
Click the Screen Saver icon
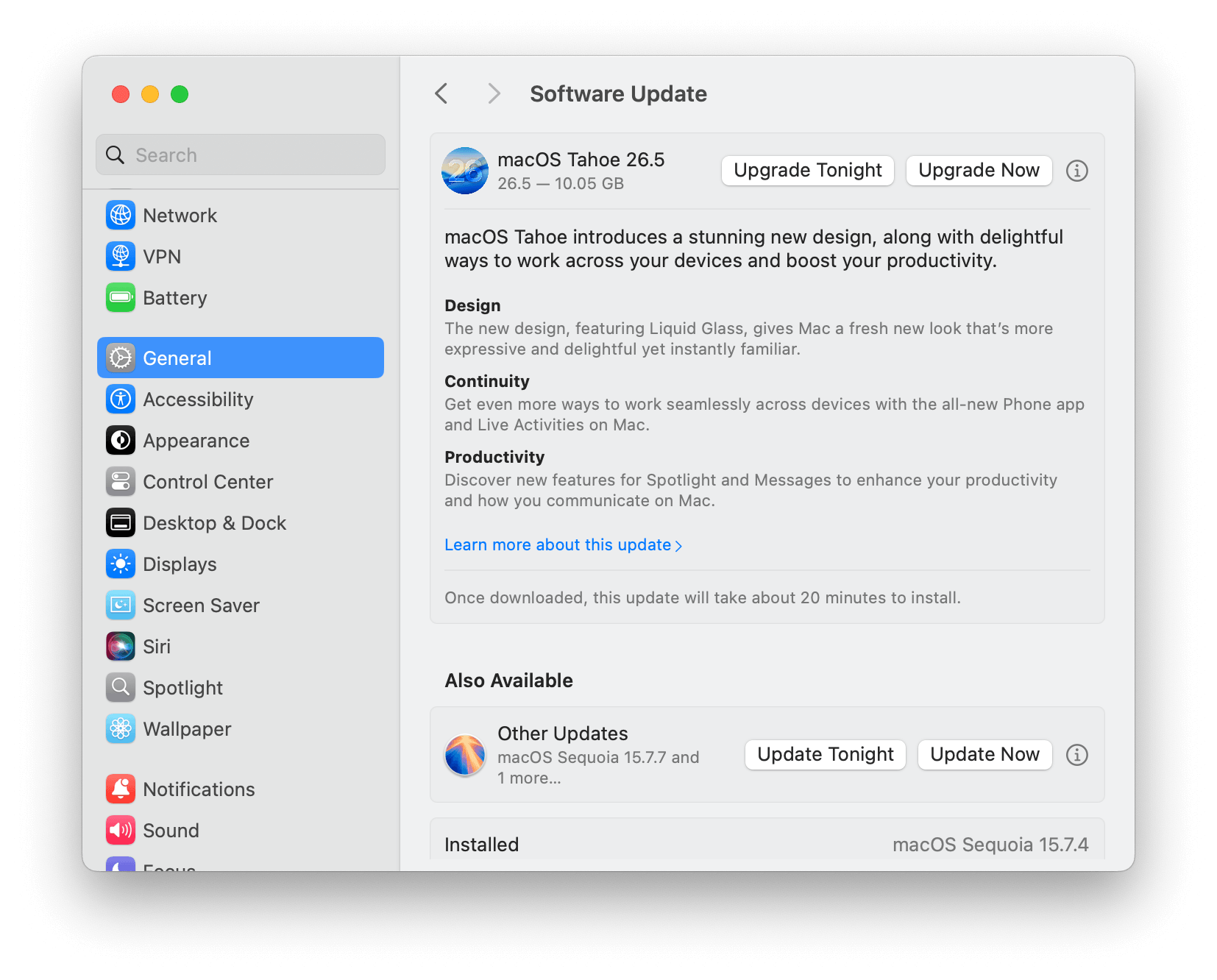121,605
